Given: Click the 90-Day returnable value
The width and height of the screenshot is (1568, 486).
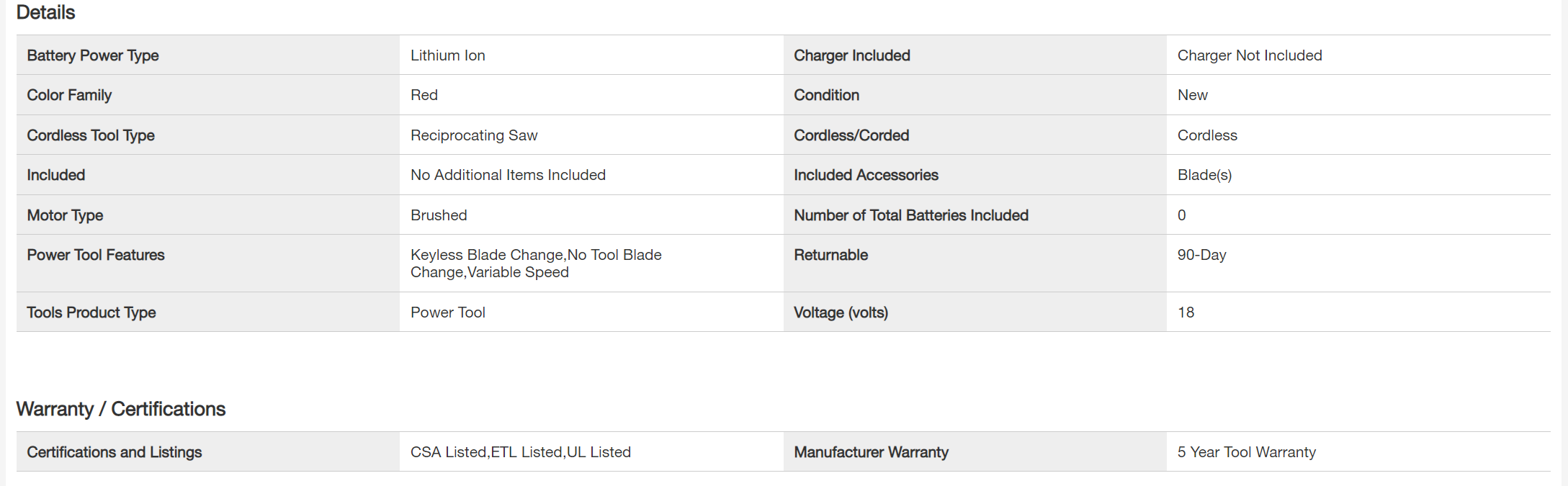Looking at the screenshot, I should coord(1201,255).
